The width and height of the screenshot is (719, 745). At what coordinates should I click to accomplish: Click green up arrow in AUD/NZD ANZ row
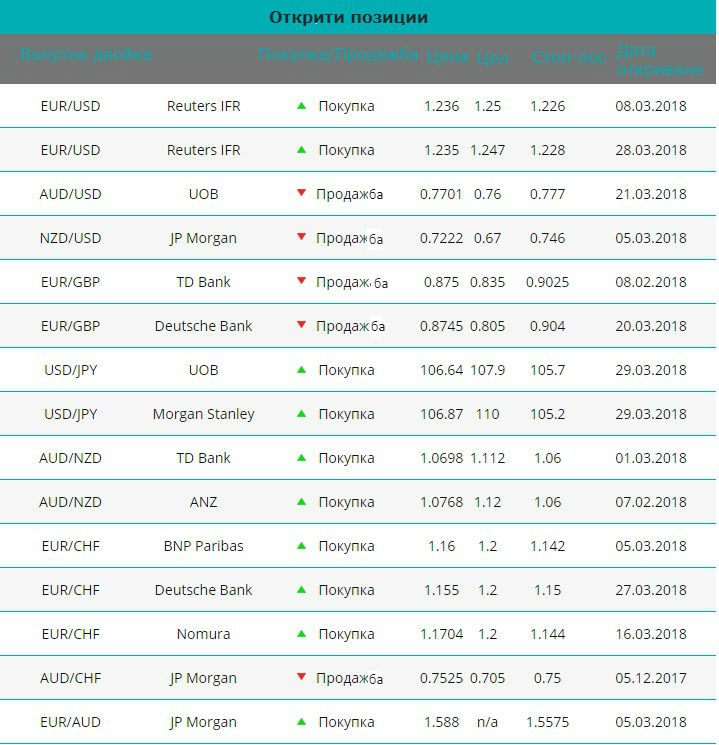tap(301, 502)
